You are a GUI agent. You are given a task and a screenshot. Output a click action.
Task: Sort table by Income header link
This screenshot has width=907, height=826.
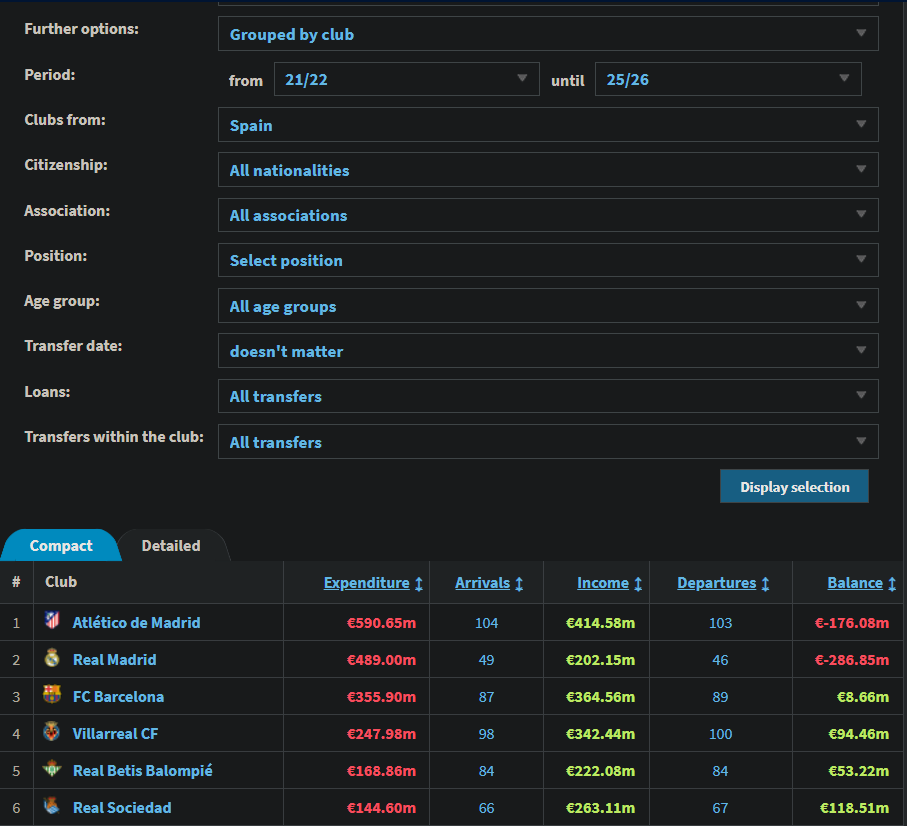[x=603, y=583]
